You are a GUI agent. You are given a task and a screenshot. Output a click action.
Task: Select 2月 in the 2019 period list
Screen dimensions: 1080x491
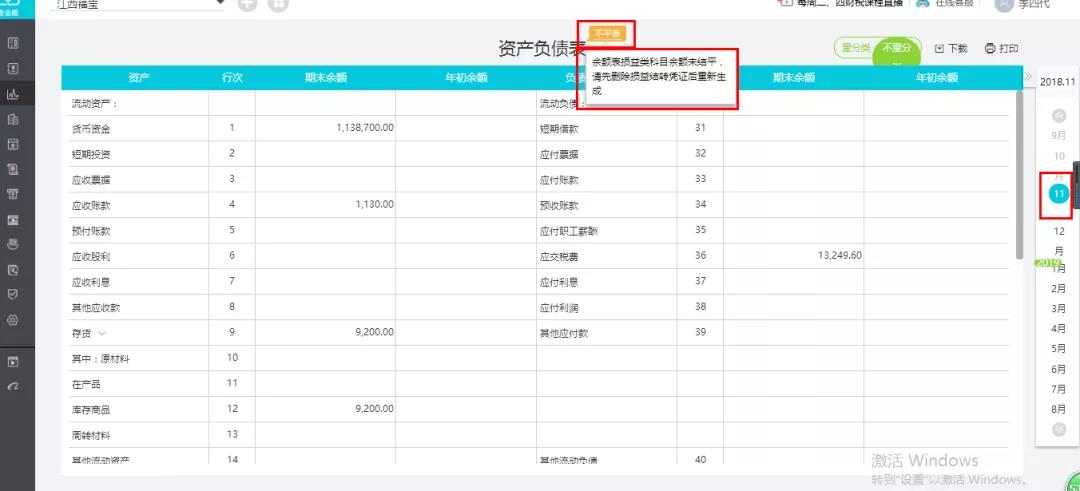coord(1059,289)
